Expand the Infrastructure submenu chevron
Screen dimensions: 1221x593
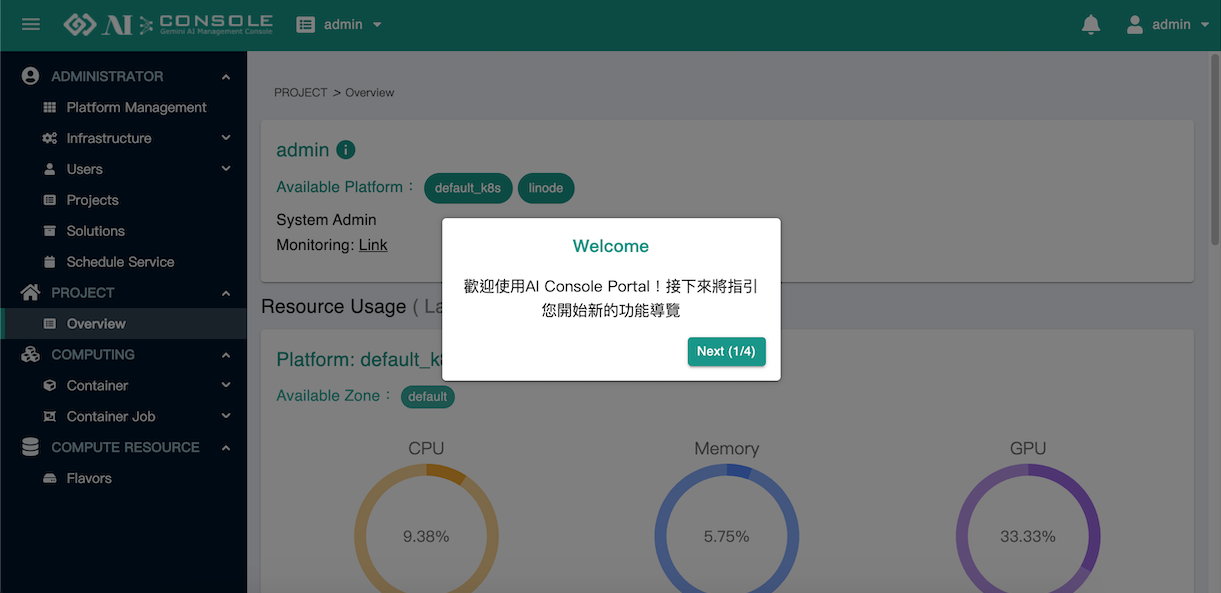pos(226,138)
